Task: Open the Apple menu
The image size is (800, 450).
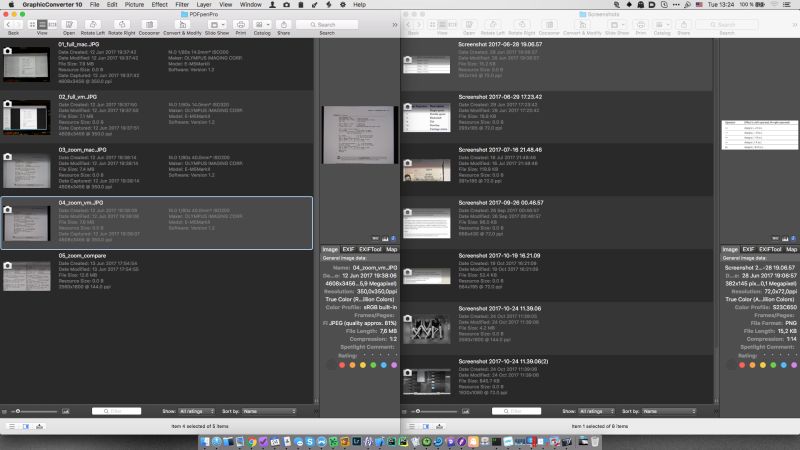Action: (11, 5)
